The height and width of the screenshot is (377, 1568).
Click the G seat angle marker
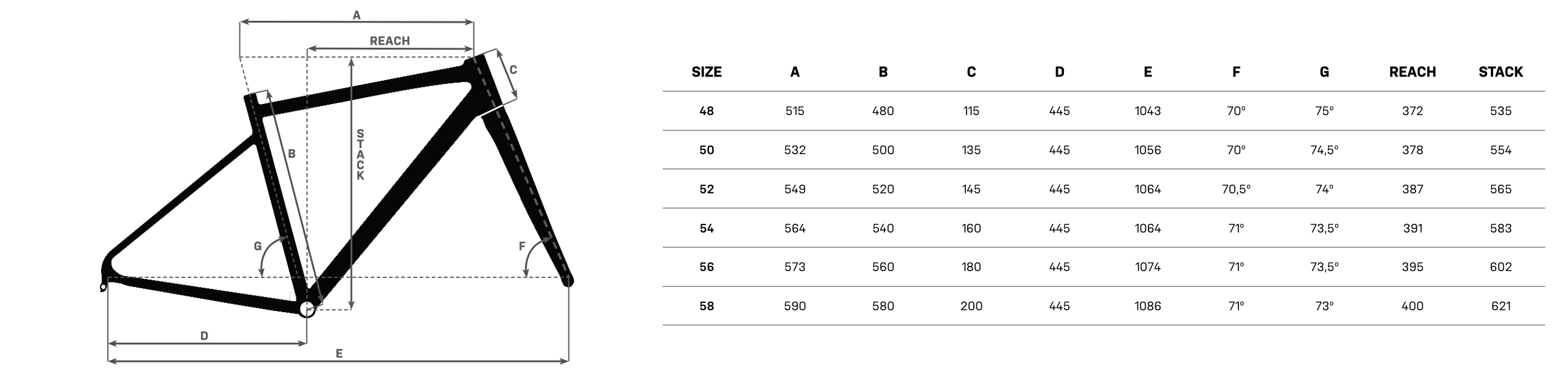[x=258, y=246]
